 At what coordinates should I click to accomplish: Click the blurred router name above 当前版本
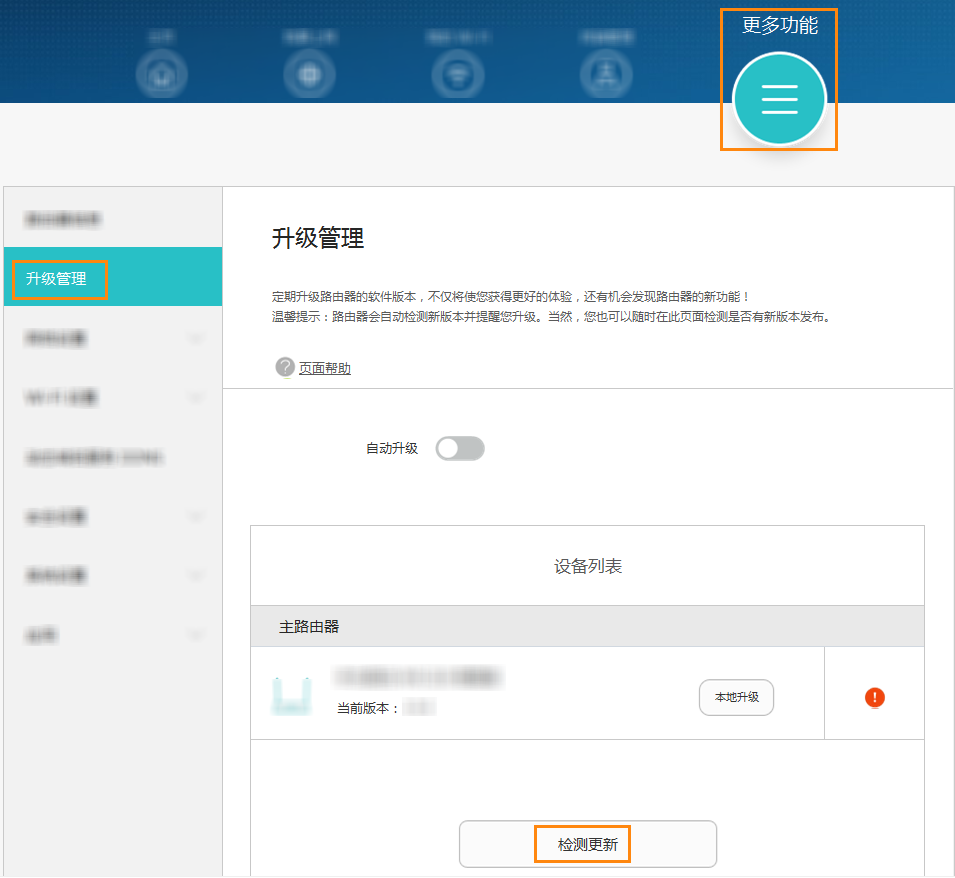(x=418, y=678)
